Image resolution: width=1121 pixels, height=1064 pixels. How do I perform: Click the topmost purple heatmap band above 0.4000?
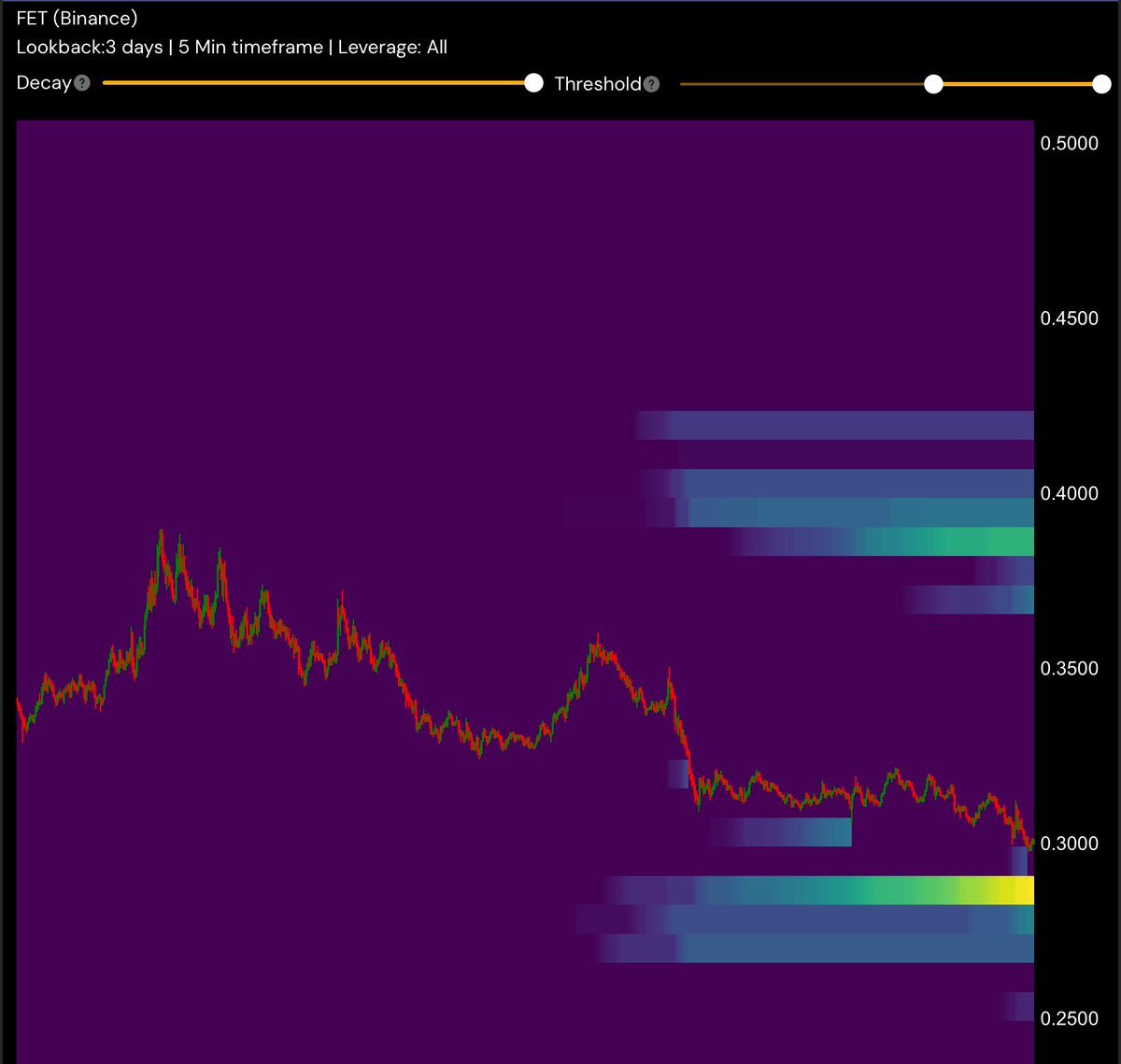835,425
